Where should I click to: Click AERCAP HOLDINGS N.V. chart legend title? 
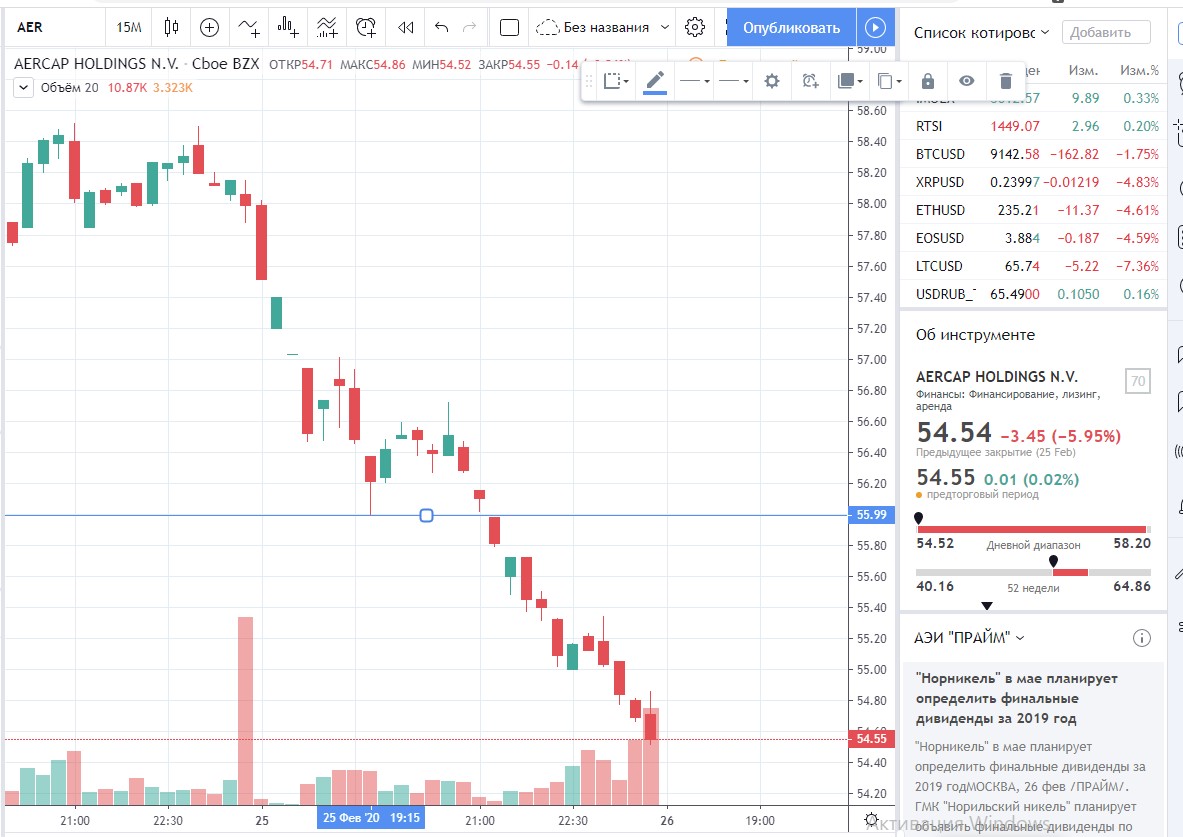click(x=96, y=64)
